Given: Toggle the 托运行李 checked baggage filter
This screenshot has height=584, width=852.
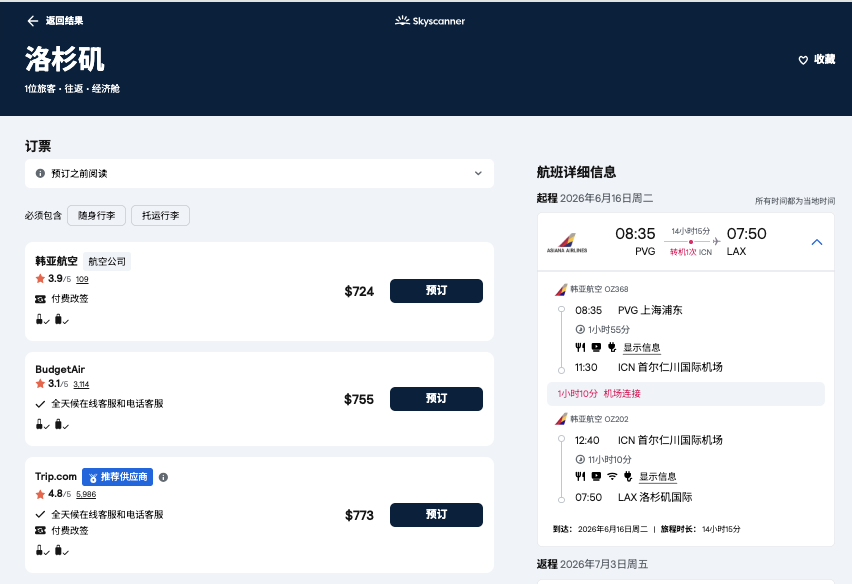Looking at the screenshot, I should (x=160, y=215).
